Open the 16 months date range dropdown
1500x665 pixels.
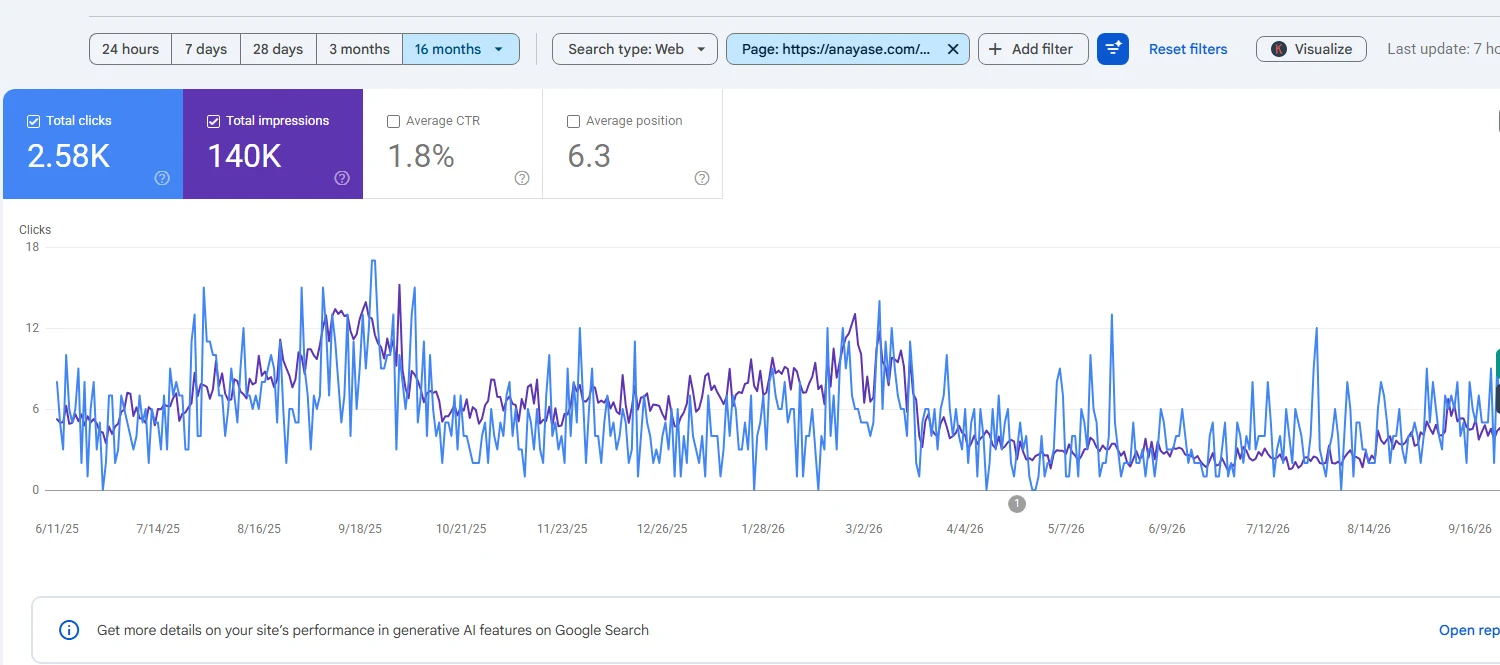click(460, 49)
